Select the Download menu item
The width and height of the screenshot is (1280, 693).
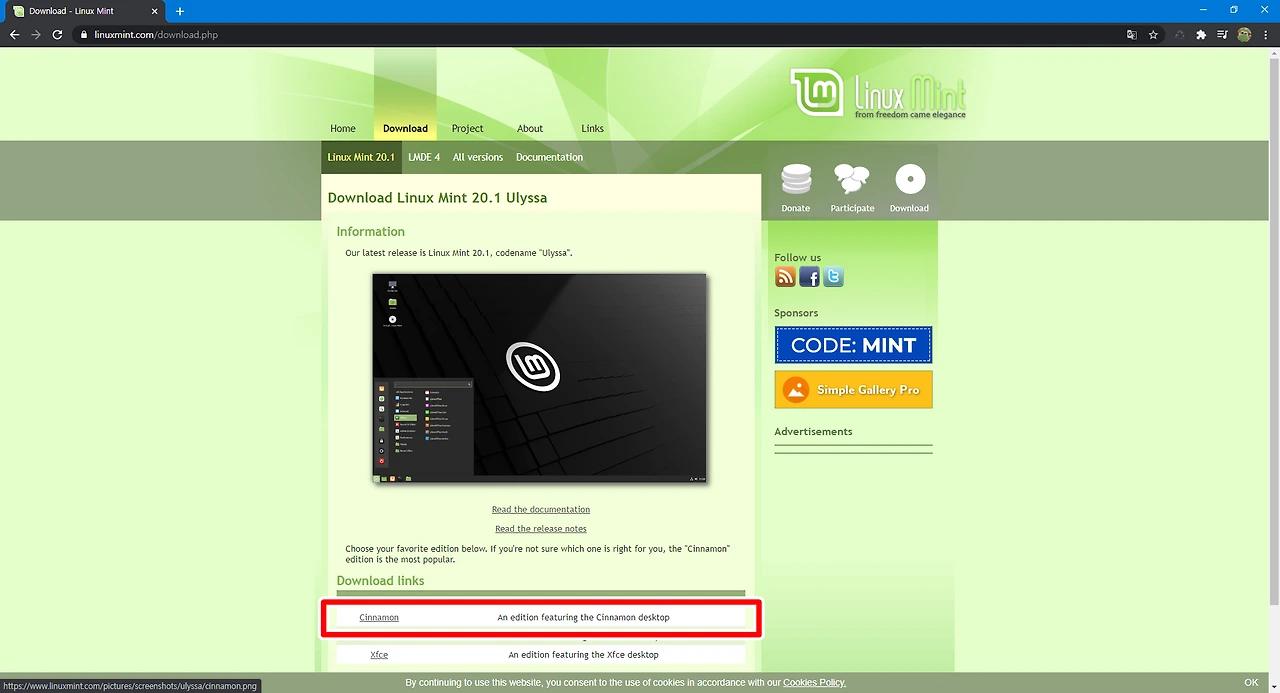(405, 128)
